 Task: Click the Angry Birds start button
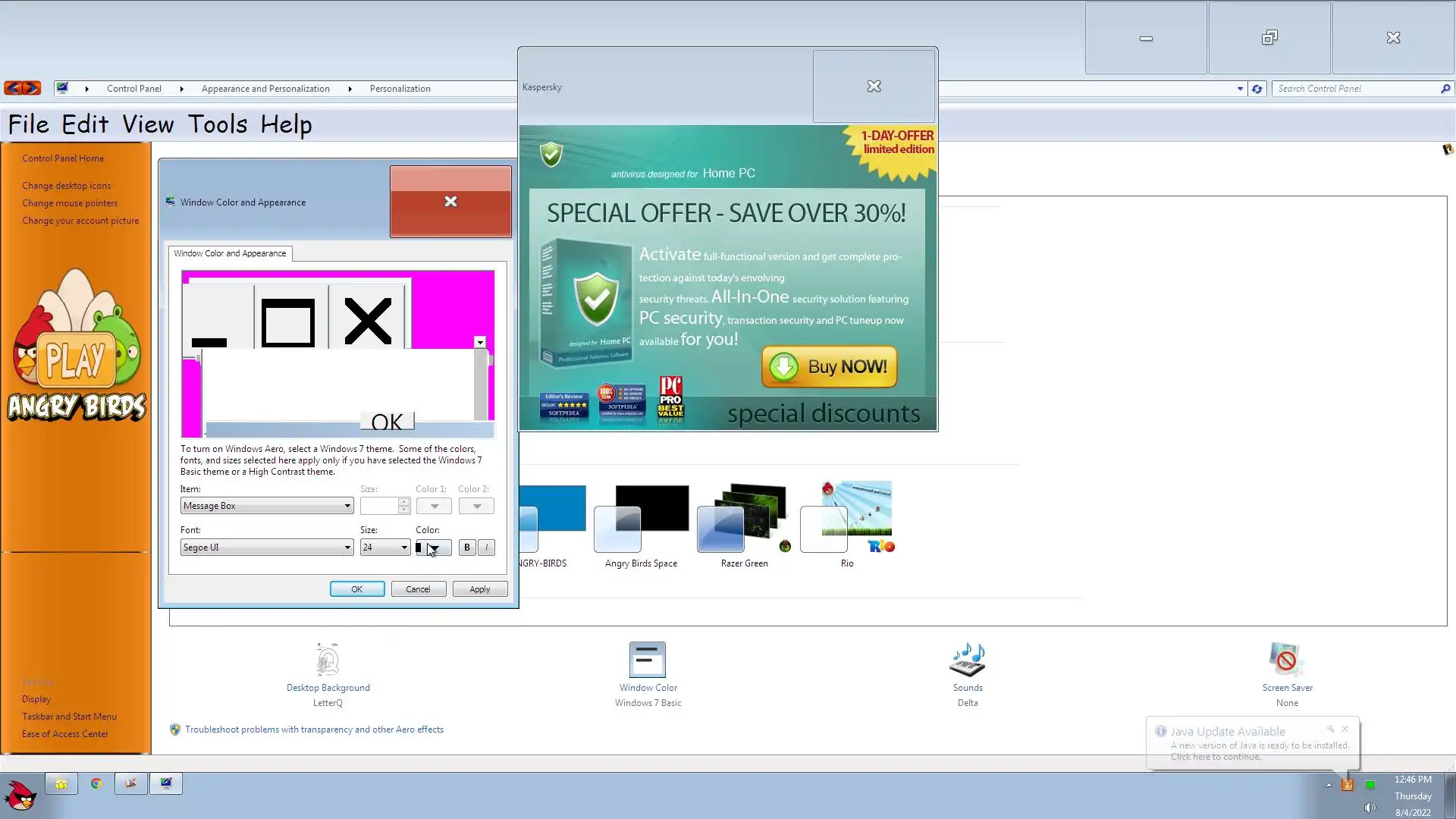(20, 795)
